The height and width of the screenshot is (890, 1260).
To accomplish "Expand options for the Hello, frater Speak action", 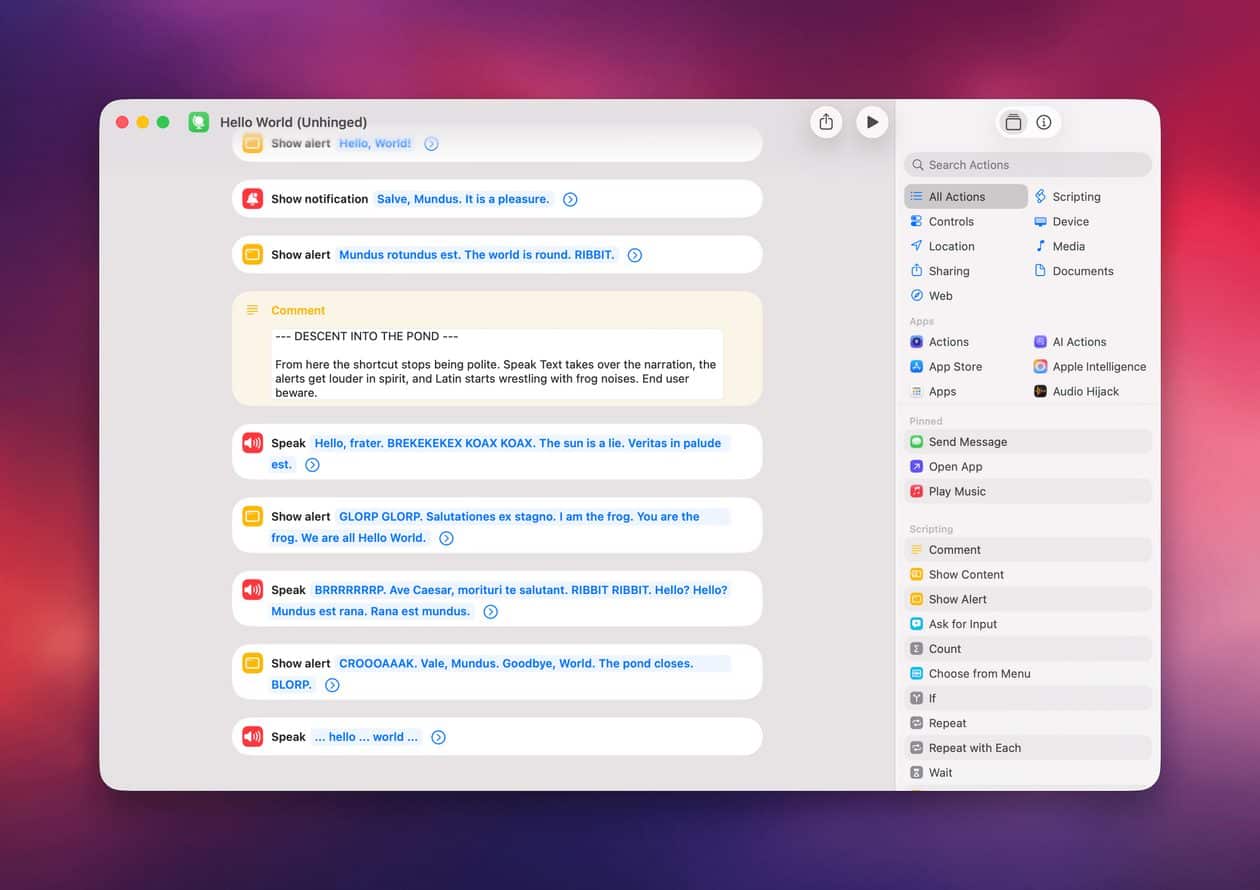I will pos(312,465).
